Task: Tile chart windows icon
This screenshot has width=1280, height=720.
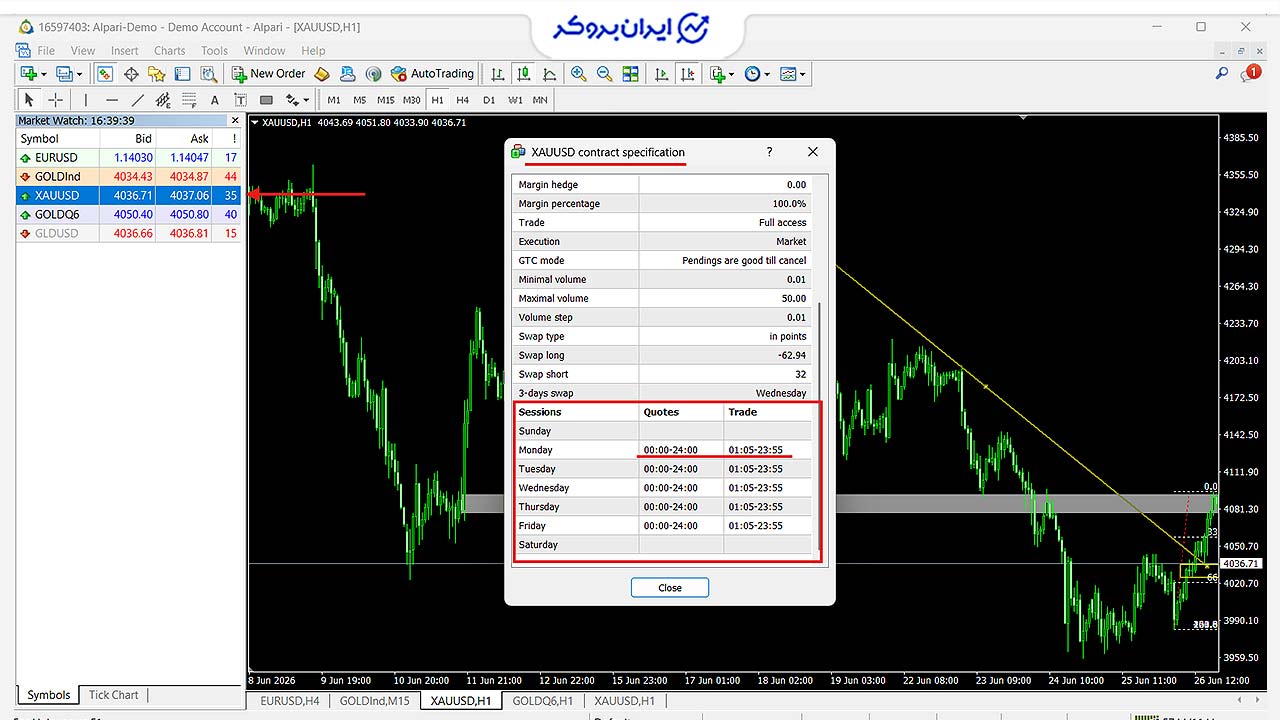Action: click(x=630, y=73)
